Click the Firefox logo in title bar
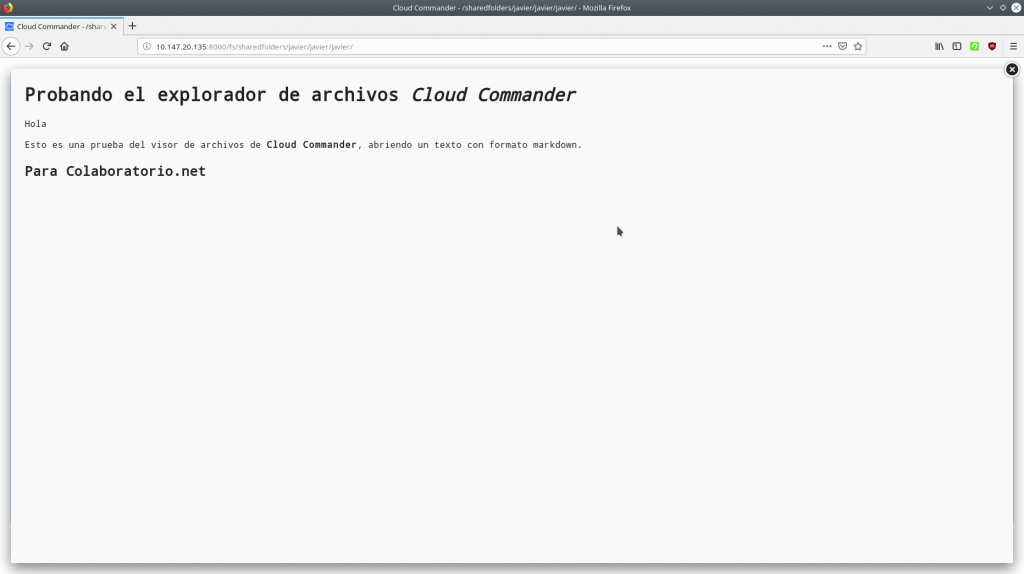 (x=8, y=8)
